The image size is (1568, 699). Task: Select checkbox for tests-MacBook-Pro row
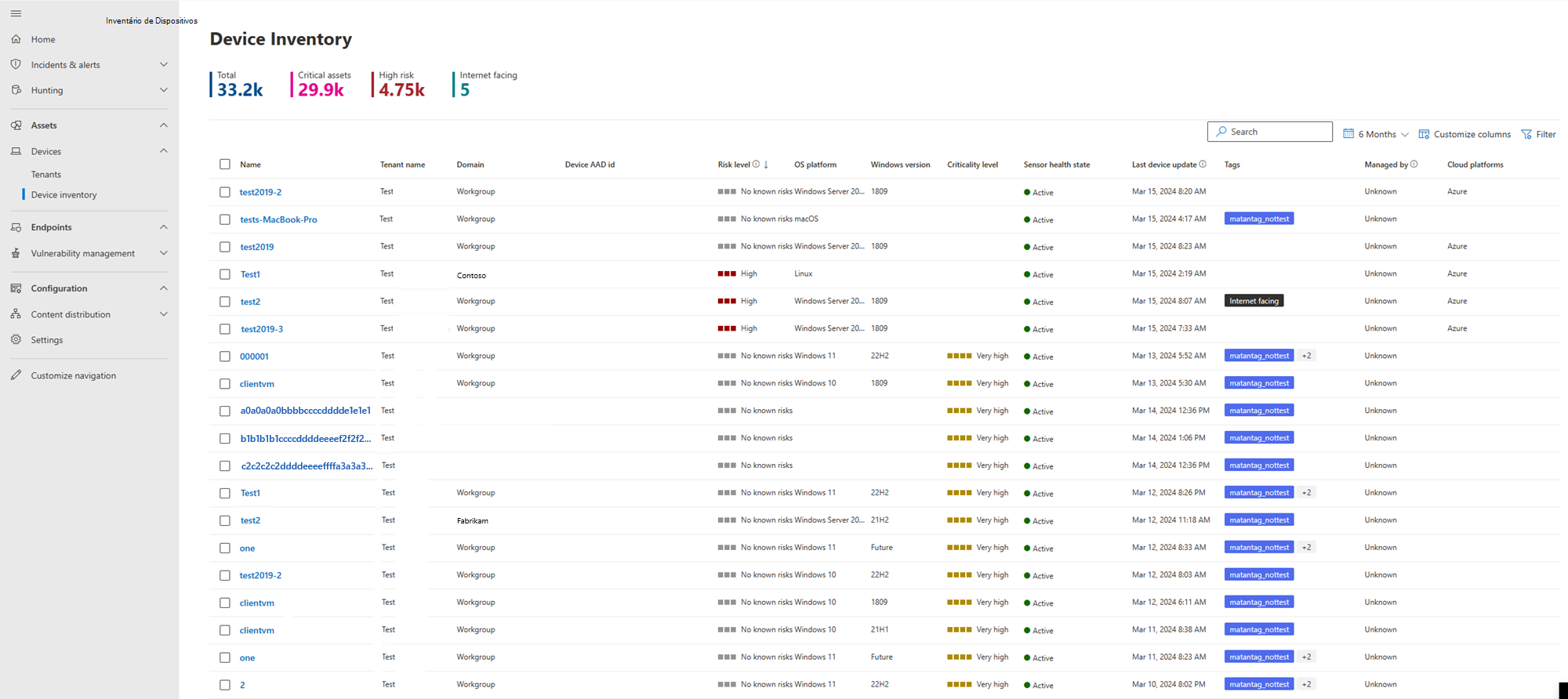[x=225, y=219]
